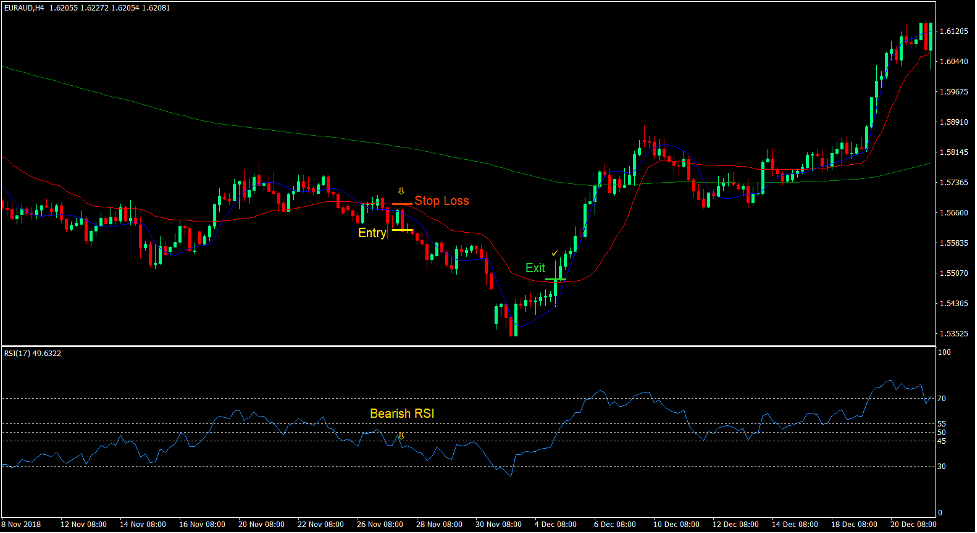The width and height of the screenshot is (977, 533).
Task: Click the RSI 70 level label
Action: [x=942, y=399]
